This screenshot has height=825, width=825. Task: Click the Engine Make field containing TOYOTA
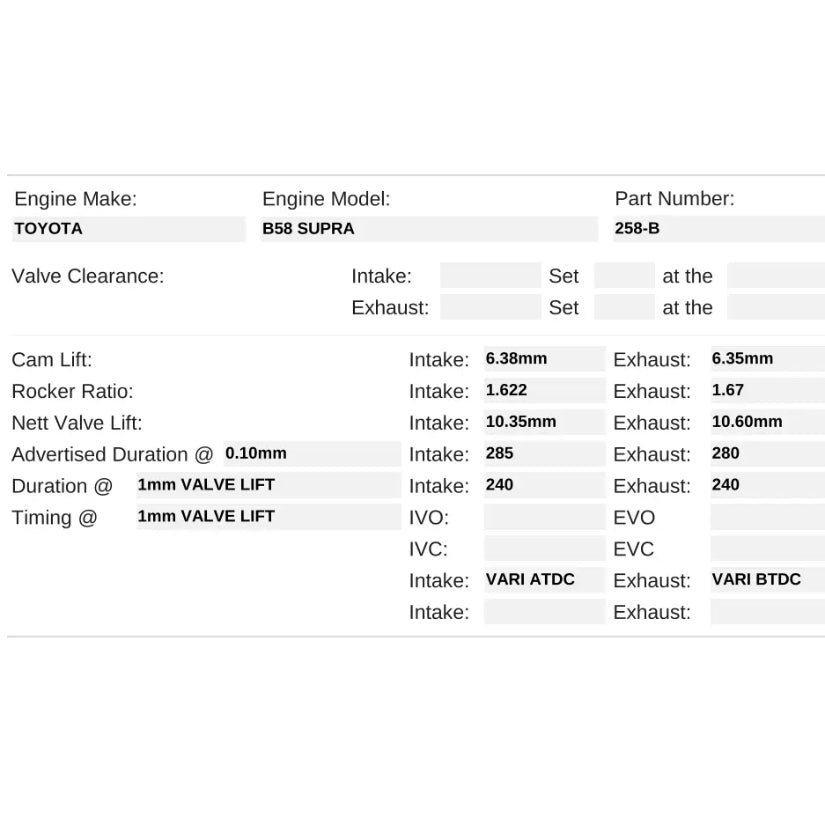click(x=128, y=229)
